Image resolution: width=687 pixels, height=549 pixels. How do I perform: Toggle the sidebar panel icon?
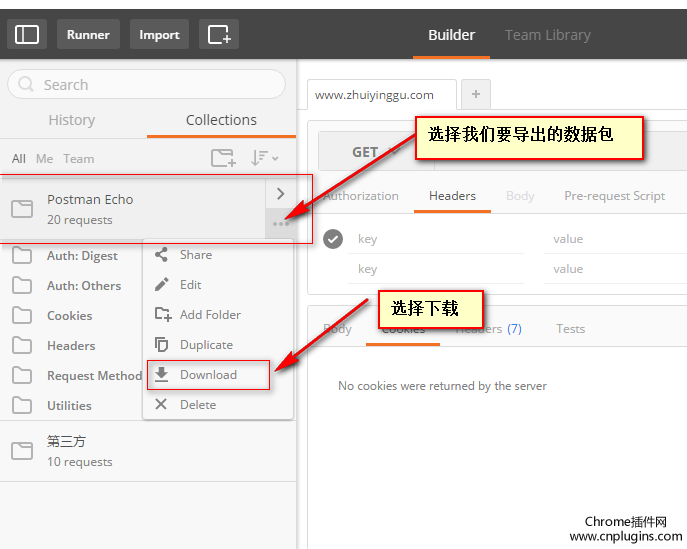[x=27, y=34]
